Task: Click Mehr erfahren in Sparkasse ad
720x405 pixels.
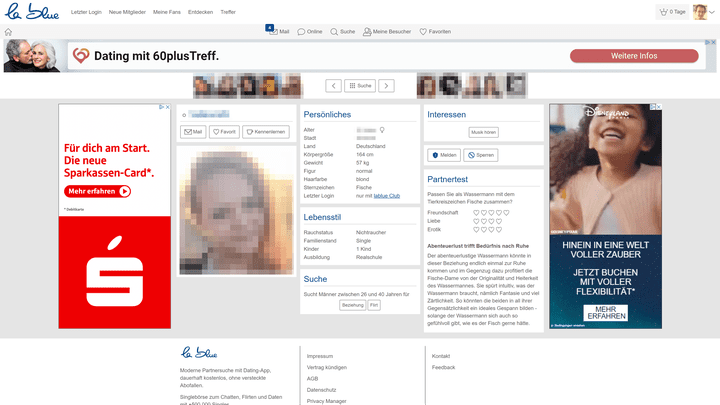Action: (x=97, y=191)
